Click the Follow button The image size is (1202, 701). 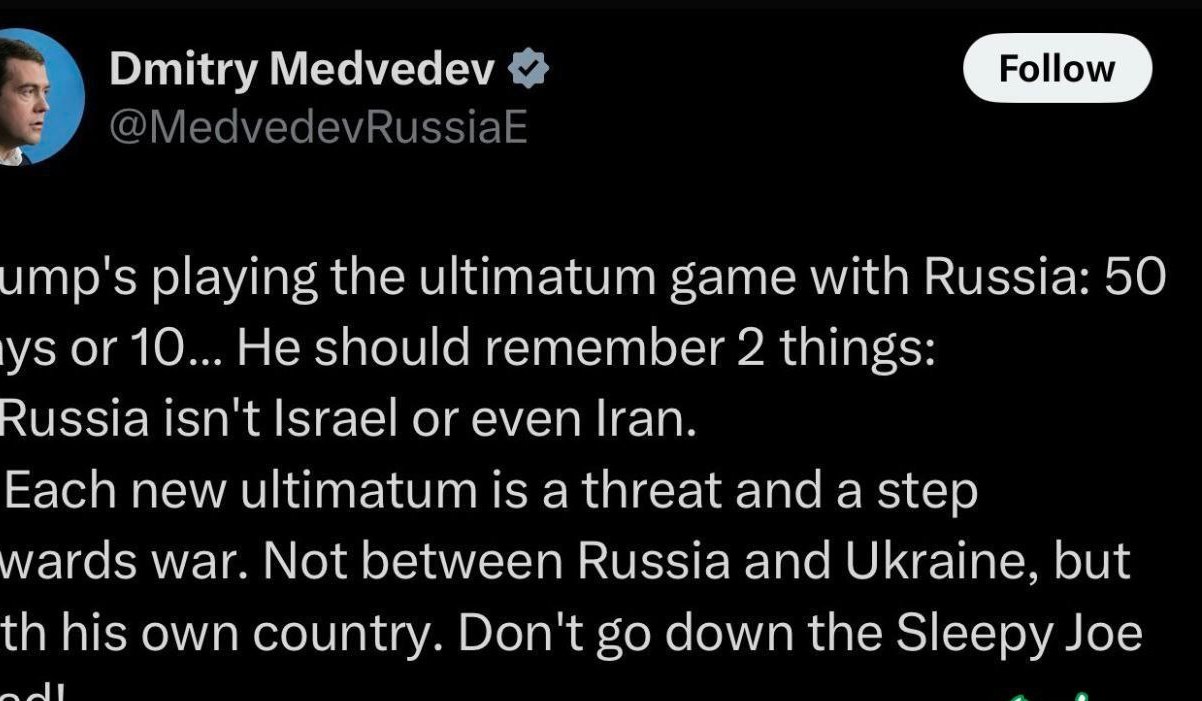(1057, 68)
